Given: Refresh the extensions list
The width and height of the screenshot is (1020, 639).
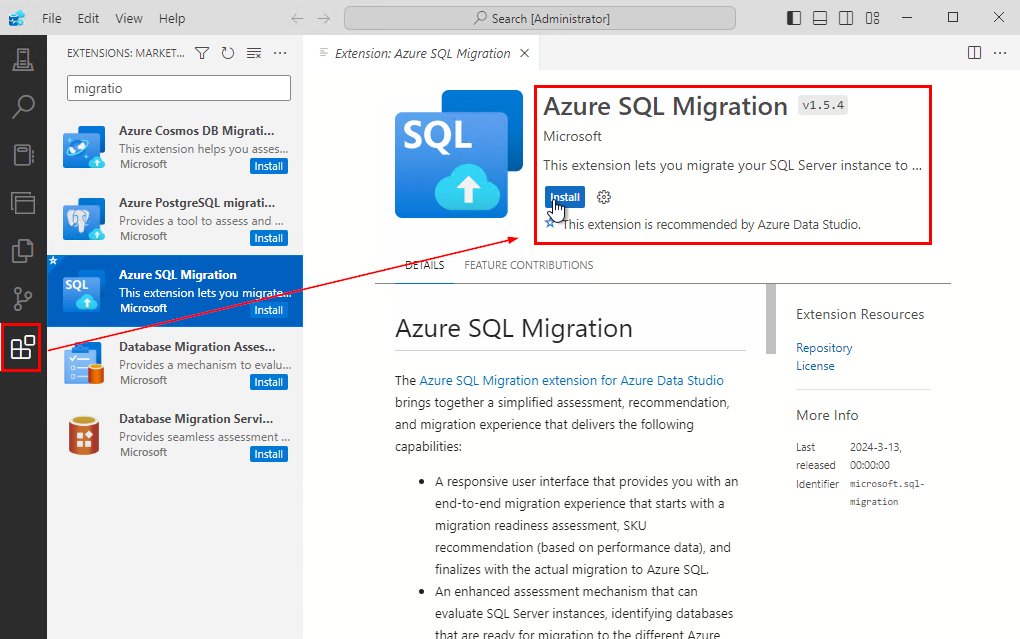Looking at the screenshot, I should pyautogui.click(x=228, y=53).
